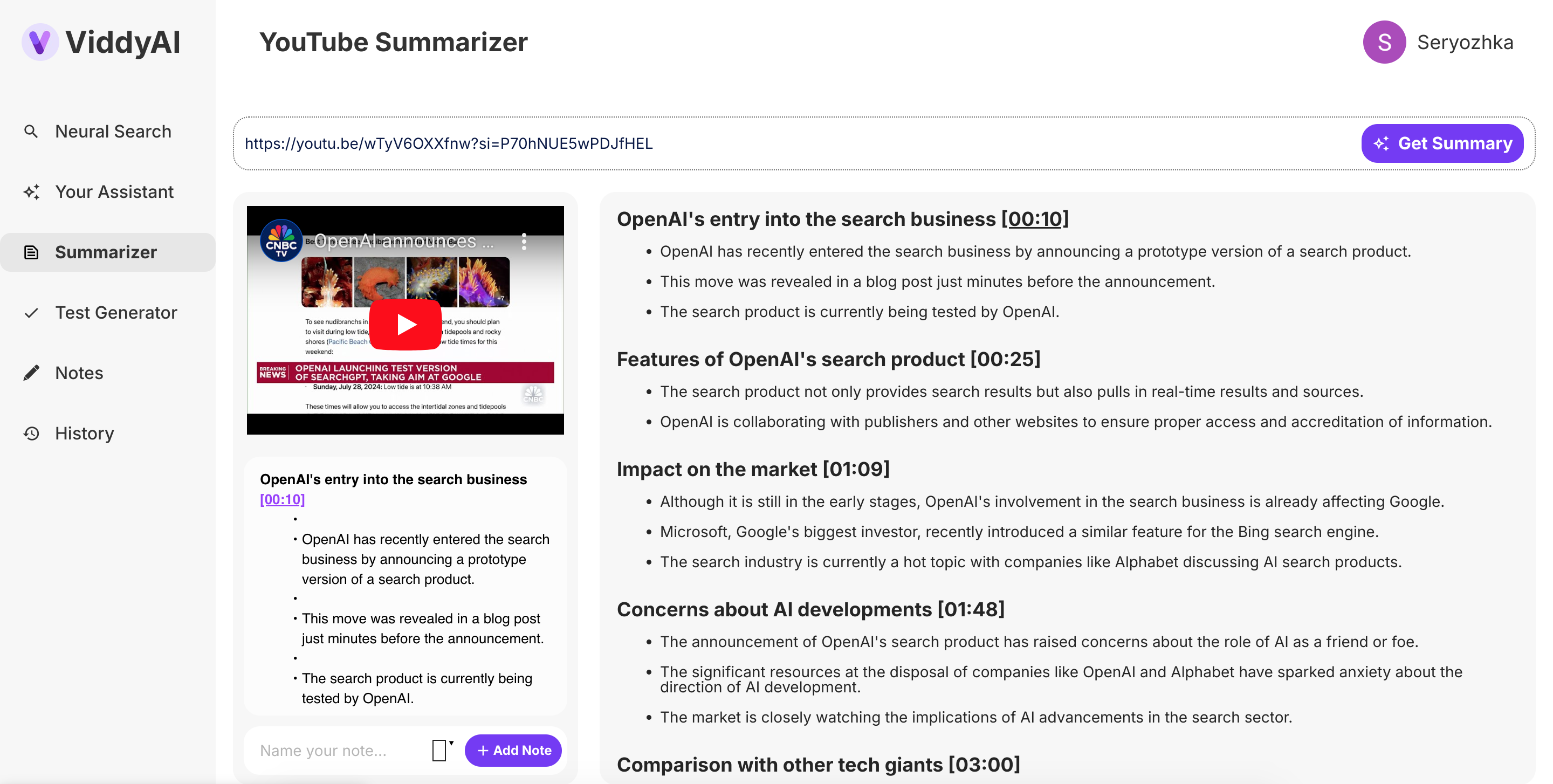Click the Neural Search magnifier icon
Image resolution: width=1553 pixels, height=784 pixels.
click(x=31, y=132)
